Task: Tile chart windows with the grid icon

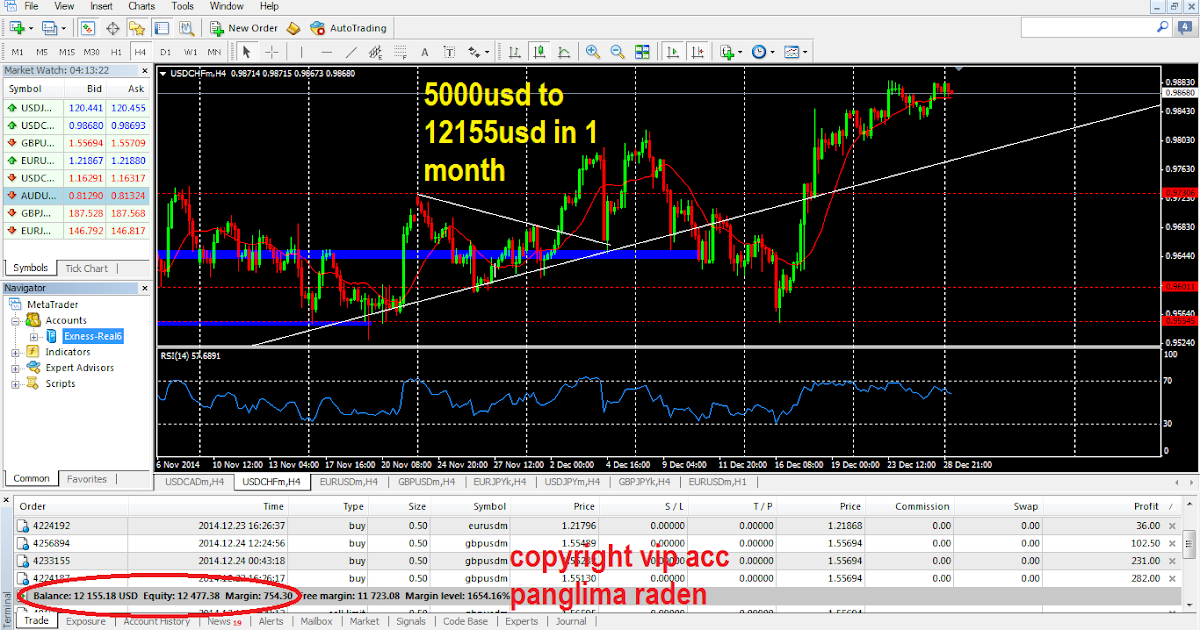Action: coord(642,52)
